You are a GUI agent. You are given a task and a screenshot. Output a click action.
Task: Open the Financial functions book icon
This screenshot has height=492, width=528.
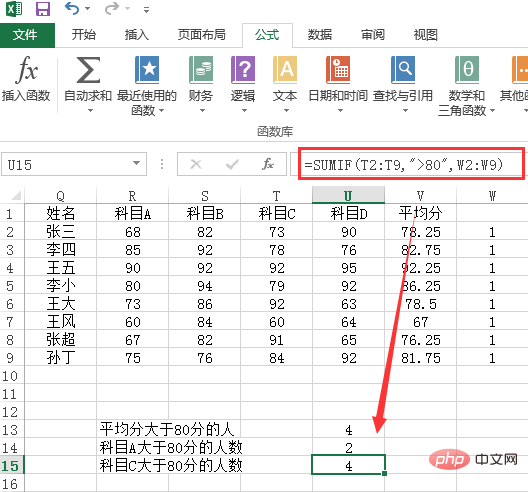click(201, 70)
